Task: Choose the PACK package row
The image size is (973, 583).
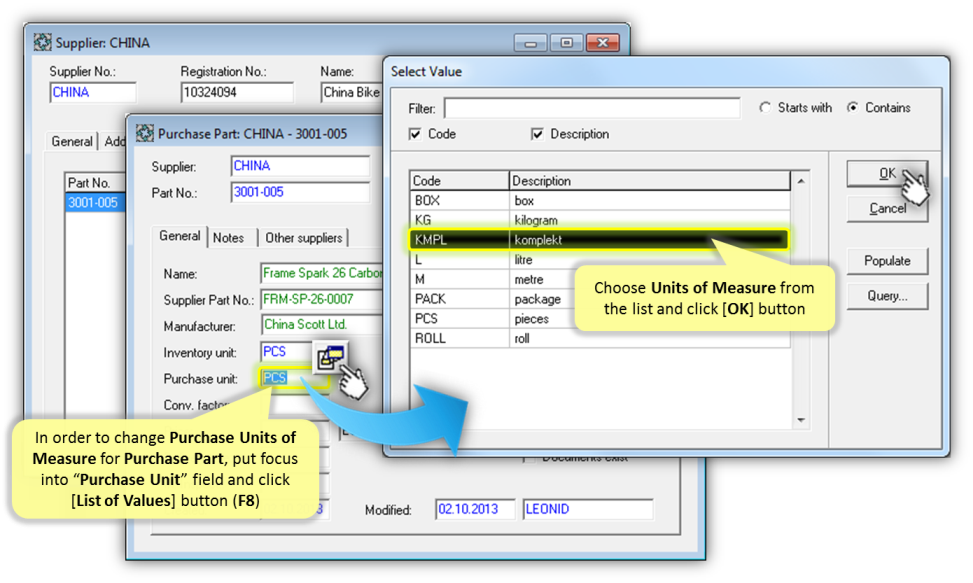Action: (x=598, y=299)
